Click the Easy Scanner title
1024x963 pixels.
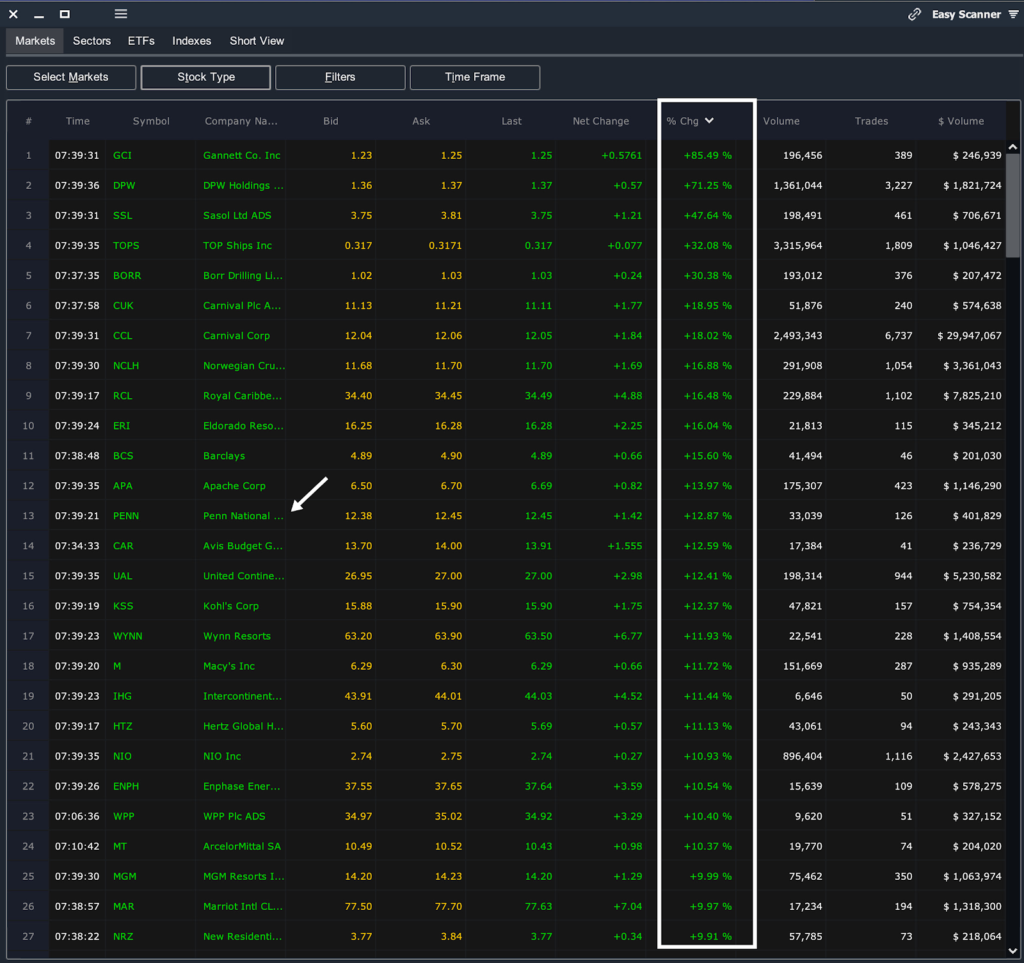coord(966,14)
